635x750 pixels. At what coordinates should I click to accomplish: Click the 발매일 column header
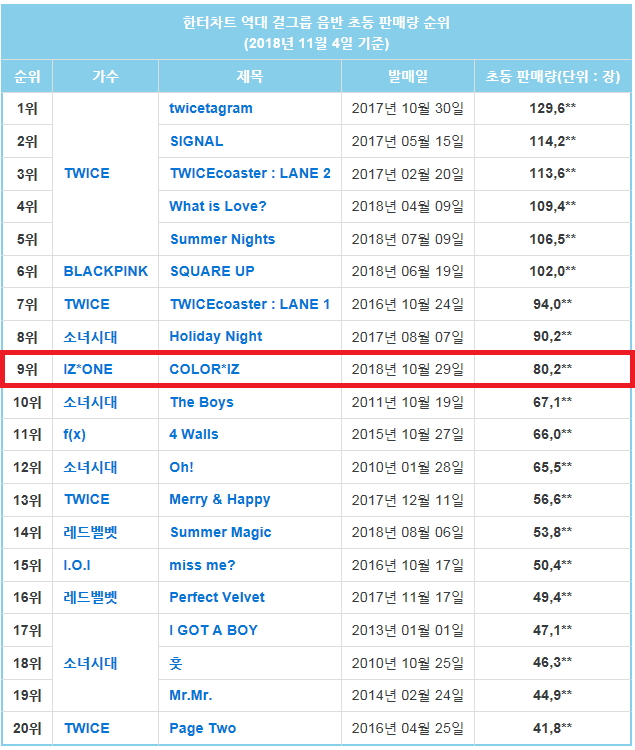(408, 76)
